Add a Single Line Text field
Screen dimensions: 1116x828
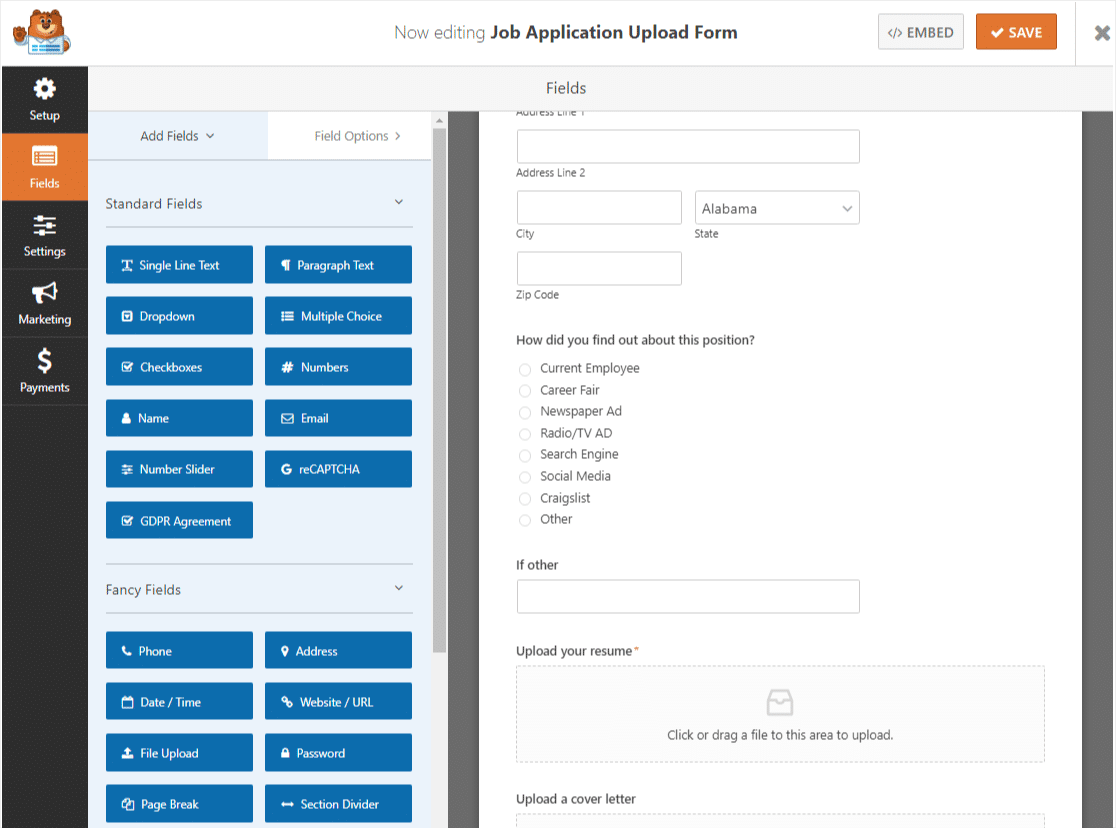[179, 265]
